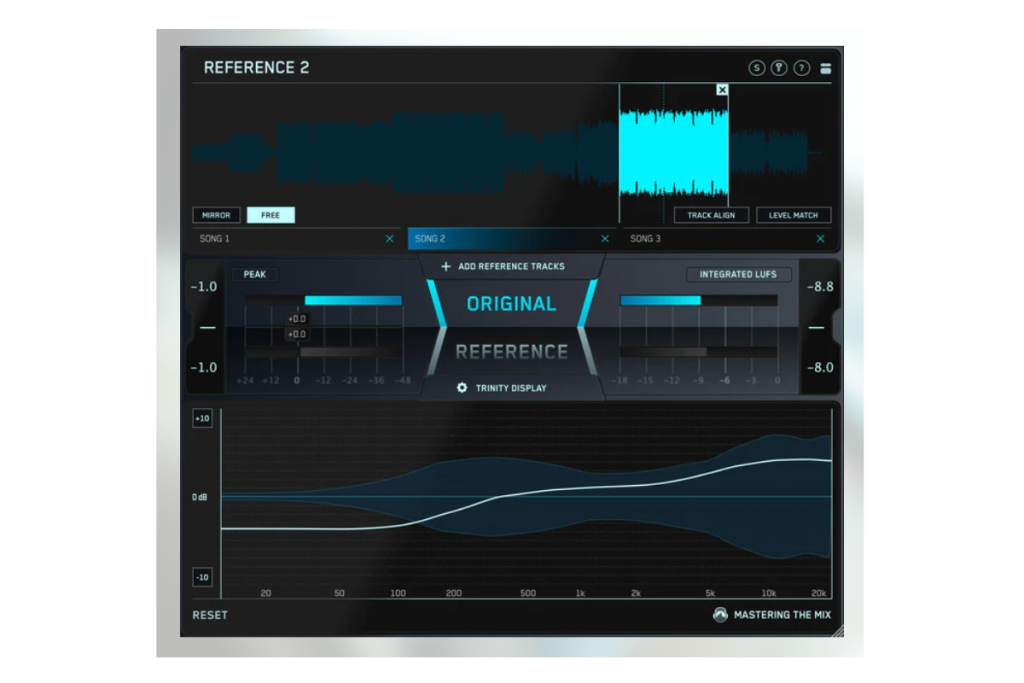Viewport: 1024px width, 683px height.
Task: Click the Reference 2 plugin title
Action: point(256,67)
